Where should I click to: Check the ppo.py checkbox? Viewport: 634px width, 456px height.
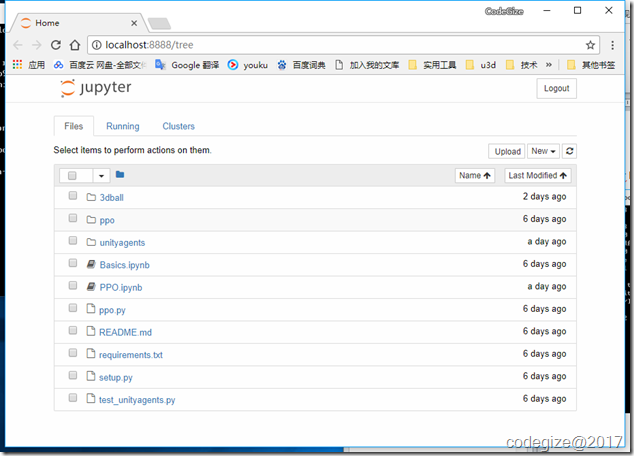pyautogui.click(x=73, y=308)
